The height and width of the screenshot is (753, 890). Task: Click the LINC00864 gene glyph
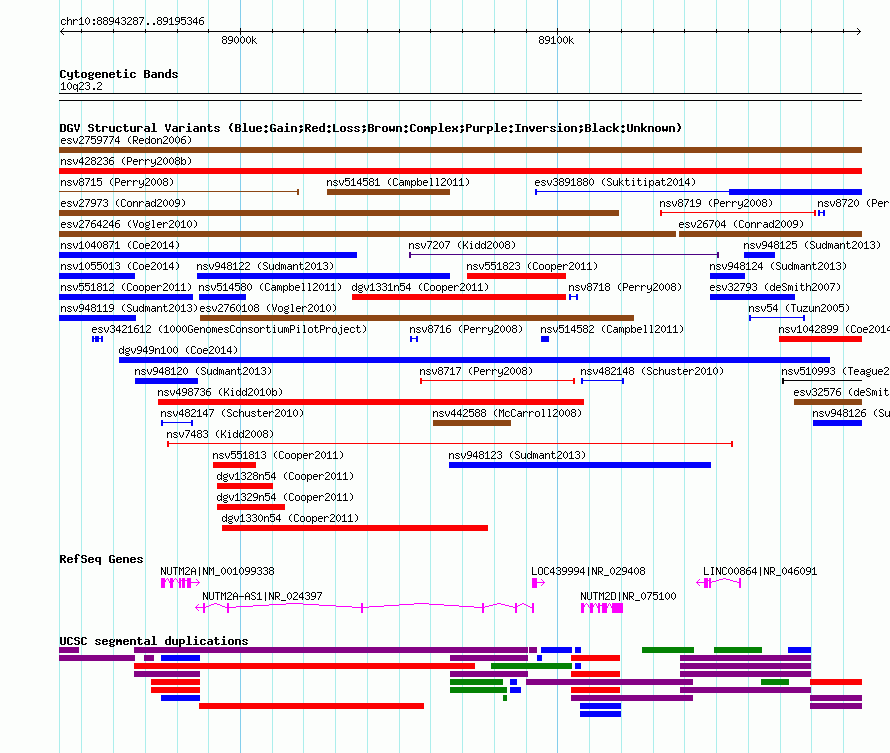[x=719, y=583]
